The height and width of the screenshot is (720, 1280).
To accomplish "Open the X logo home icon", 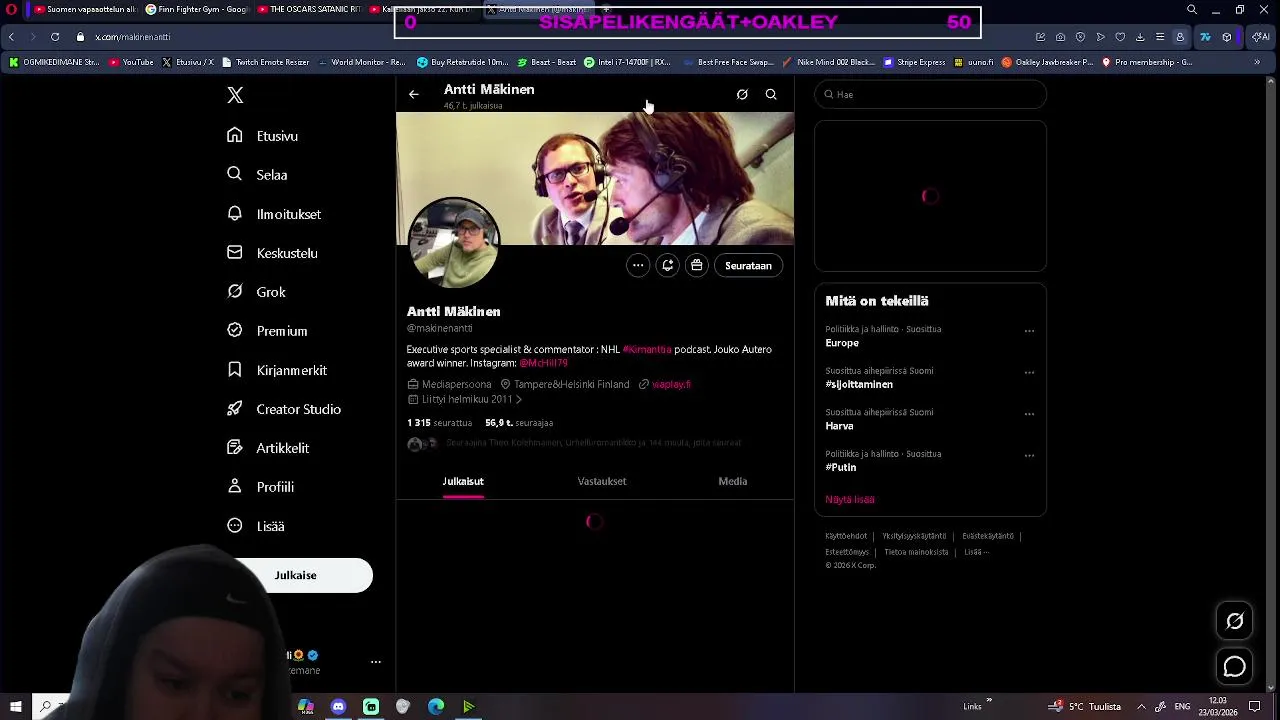I will click(x=235, y=95).
